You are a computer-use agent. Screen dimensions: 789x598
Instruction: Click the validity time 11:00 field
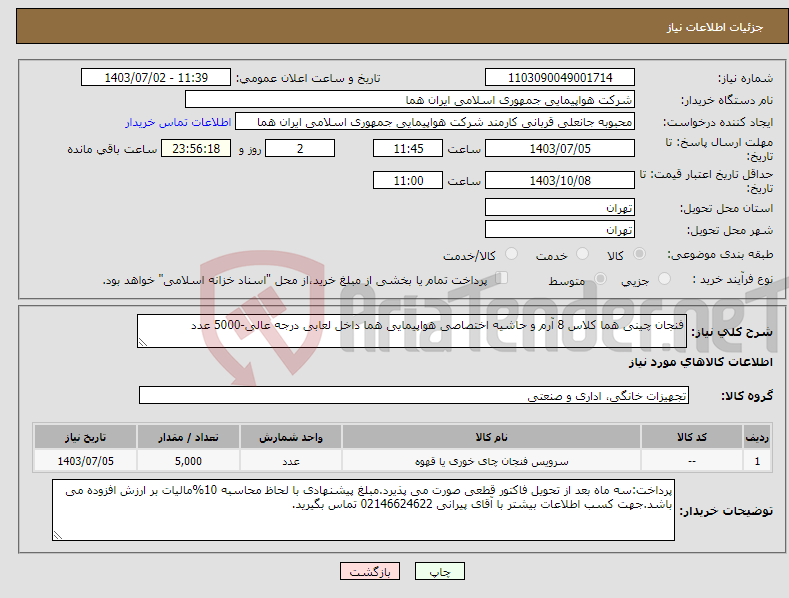point(408,180)
